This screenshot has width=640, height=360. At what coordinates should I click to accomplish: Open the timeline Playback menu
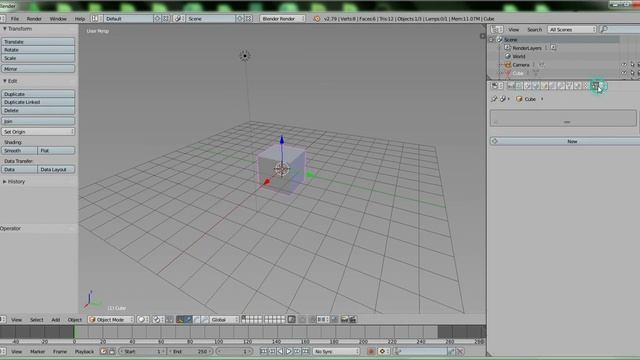[84, 351]
